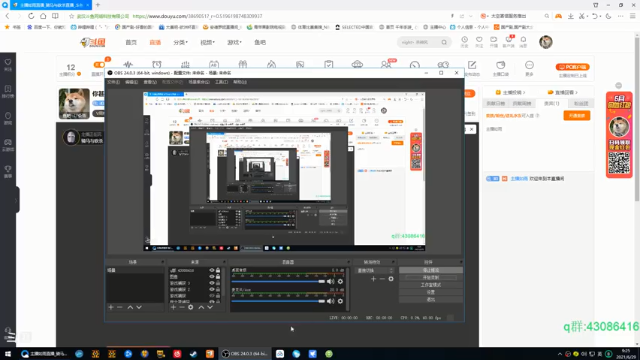
Task: Open Douyu user avatar in header
Action: pyautogui.click(x=546, y=42)
